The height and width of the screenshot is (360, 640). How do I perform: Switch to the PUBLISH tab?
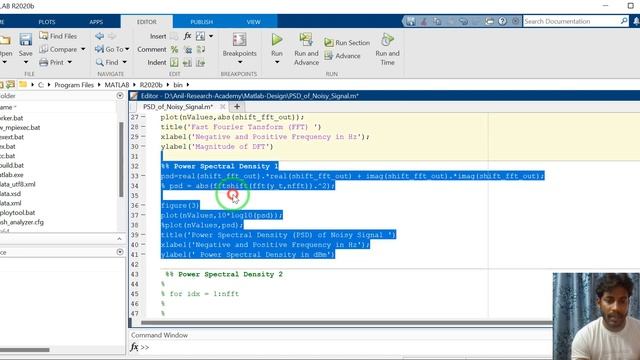click(x=201, y=22)
